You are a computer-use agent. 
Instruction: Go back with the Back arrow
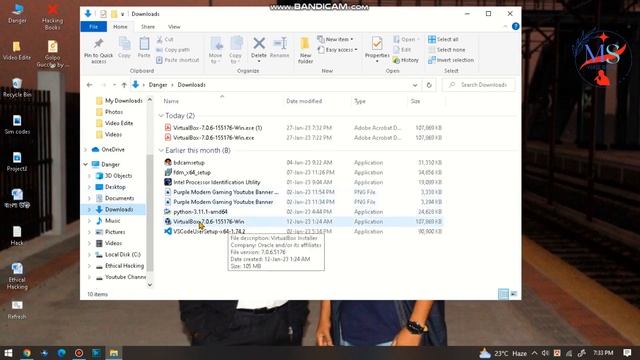(89, 85)
